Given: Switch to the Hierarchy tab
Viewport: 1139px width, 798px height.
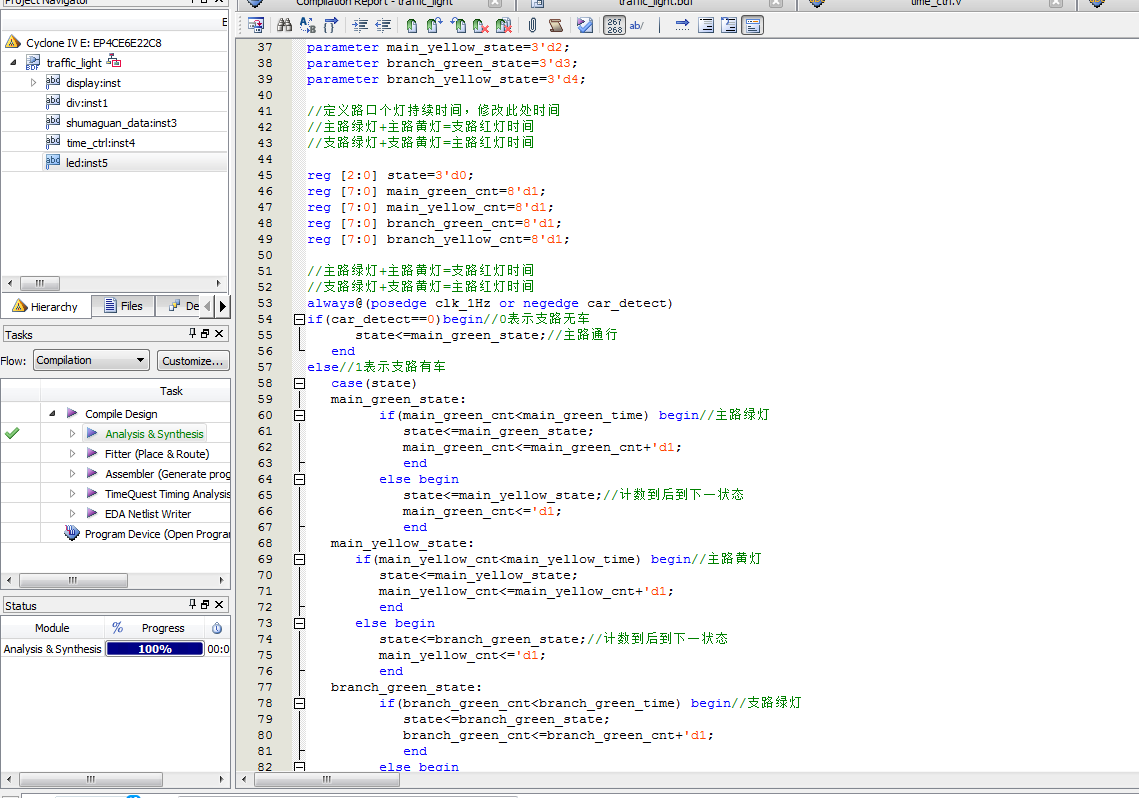Looking at the screenshot, I should coord(46,306).
